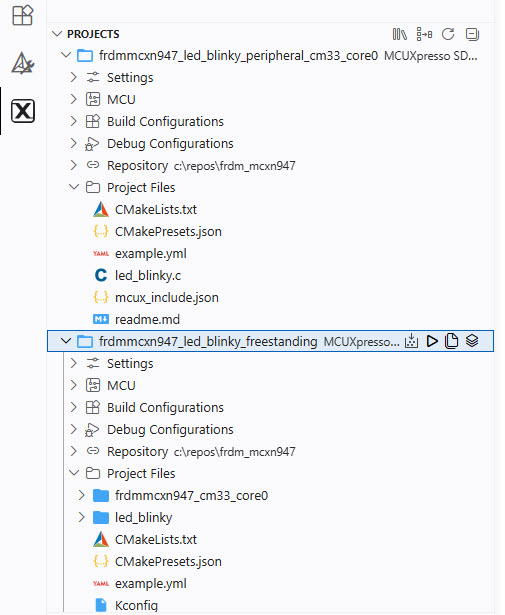Click the layers icon for led_blinky_freestanding project
The height and width of the screenshot is (615, 505).
pos(472,340)
